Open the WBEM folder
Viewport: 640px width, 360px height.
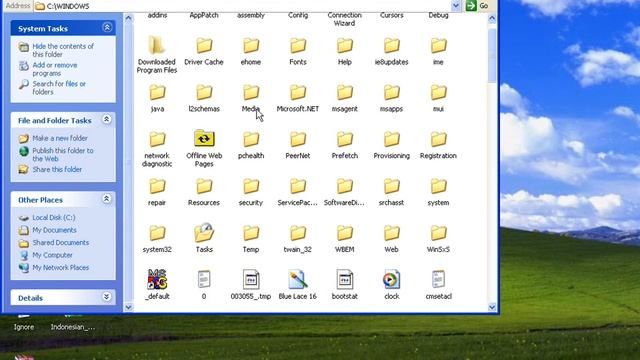[x=344, y=239]
